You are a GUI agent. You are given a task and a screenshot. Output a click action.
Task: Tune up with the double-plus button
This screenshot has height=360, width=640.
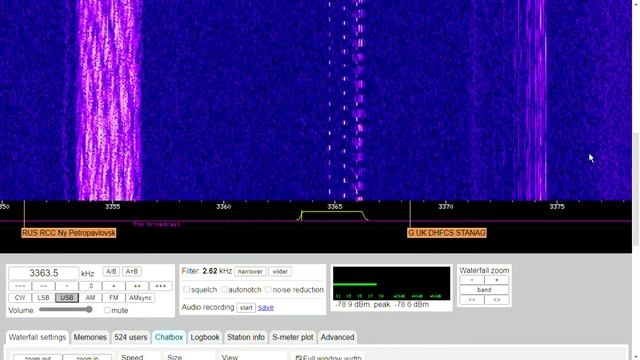tap(137, 286)
